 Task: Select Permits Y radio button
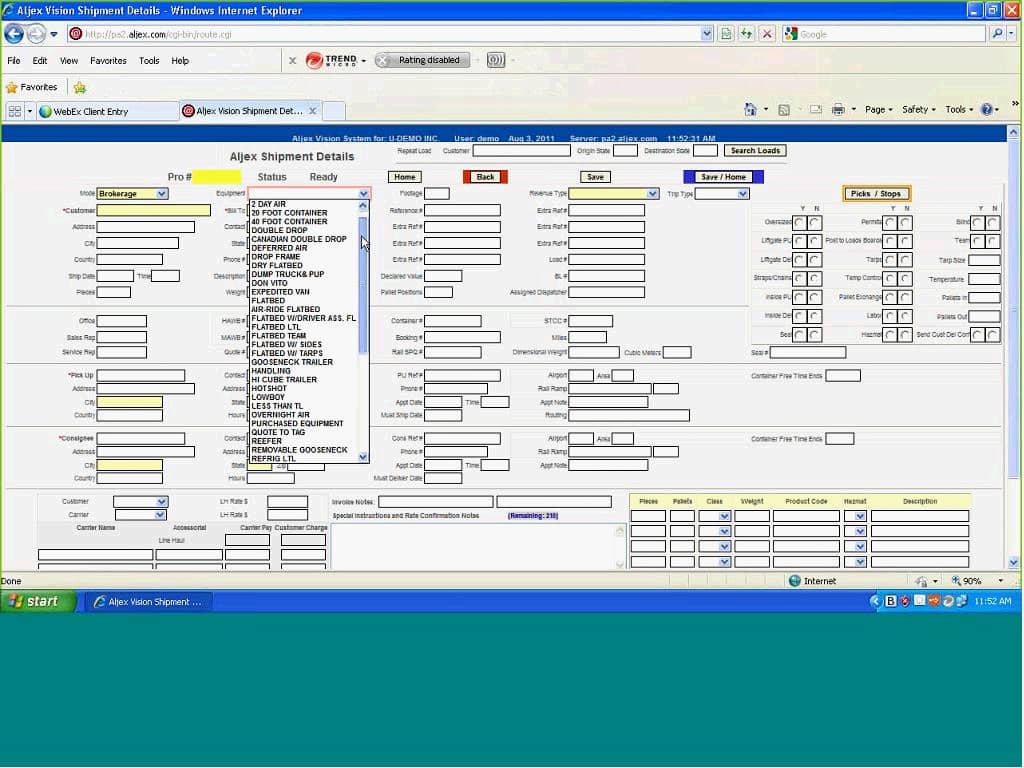tap(889, 223)
